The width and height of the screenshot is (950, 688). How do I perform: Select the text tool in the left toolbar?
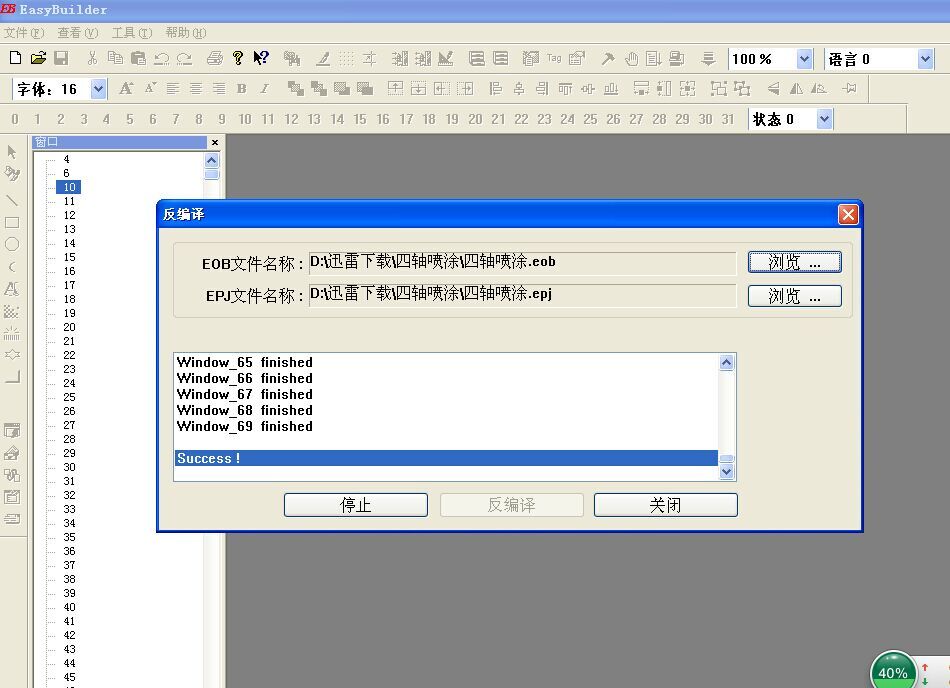pos(12,289)
